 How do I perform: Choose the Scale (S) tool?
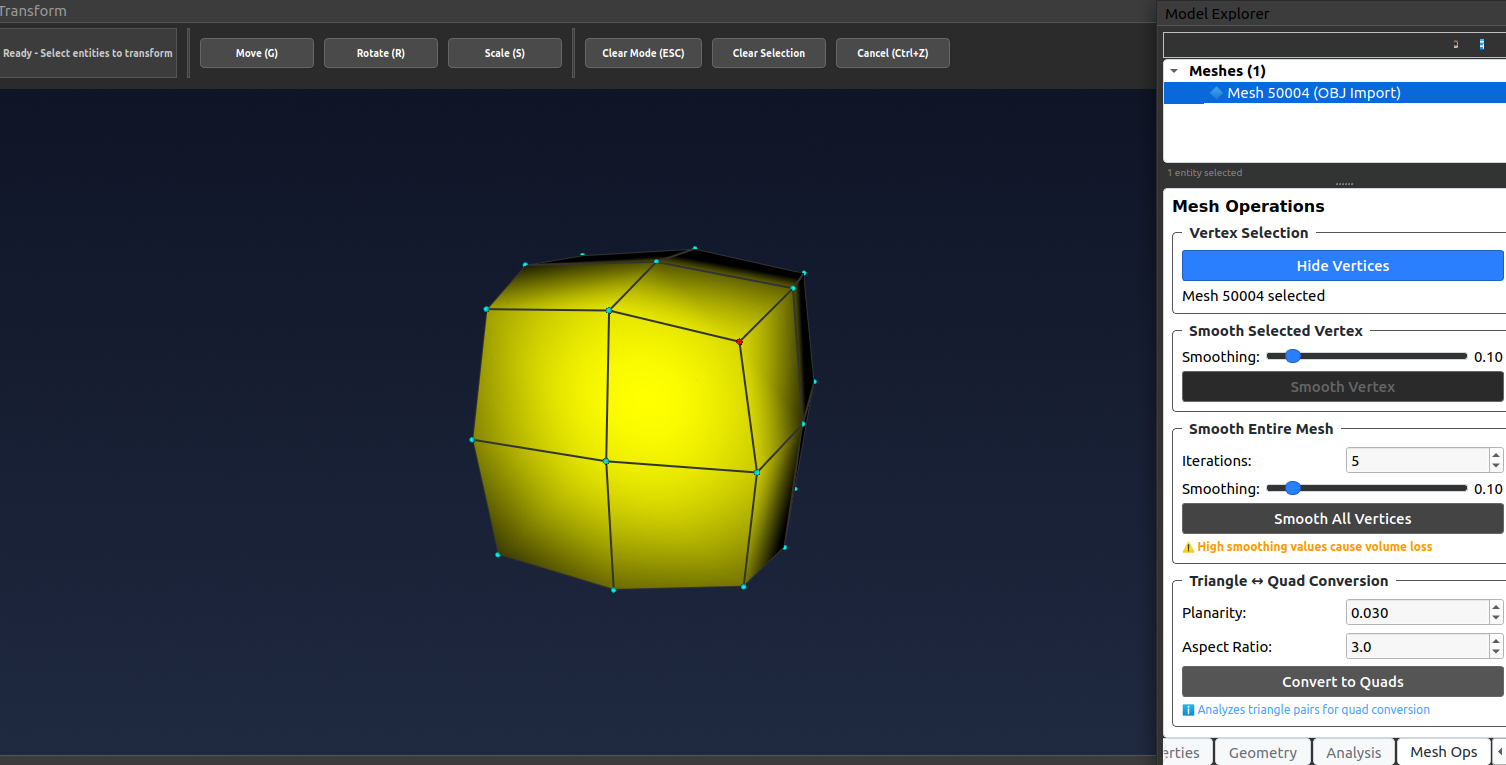coord(504,52)
